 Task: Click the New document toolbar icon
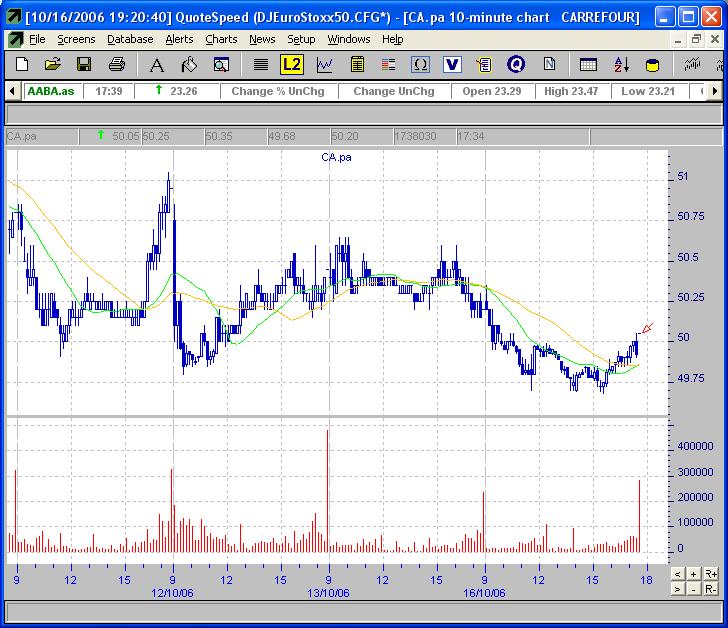[x=22, y=65]
